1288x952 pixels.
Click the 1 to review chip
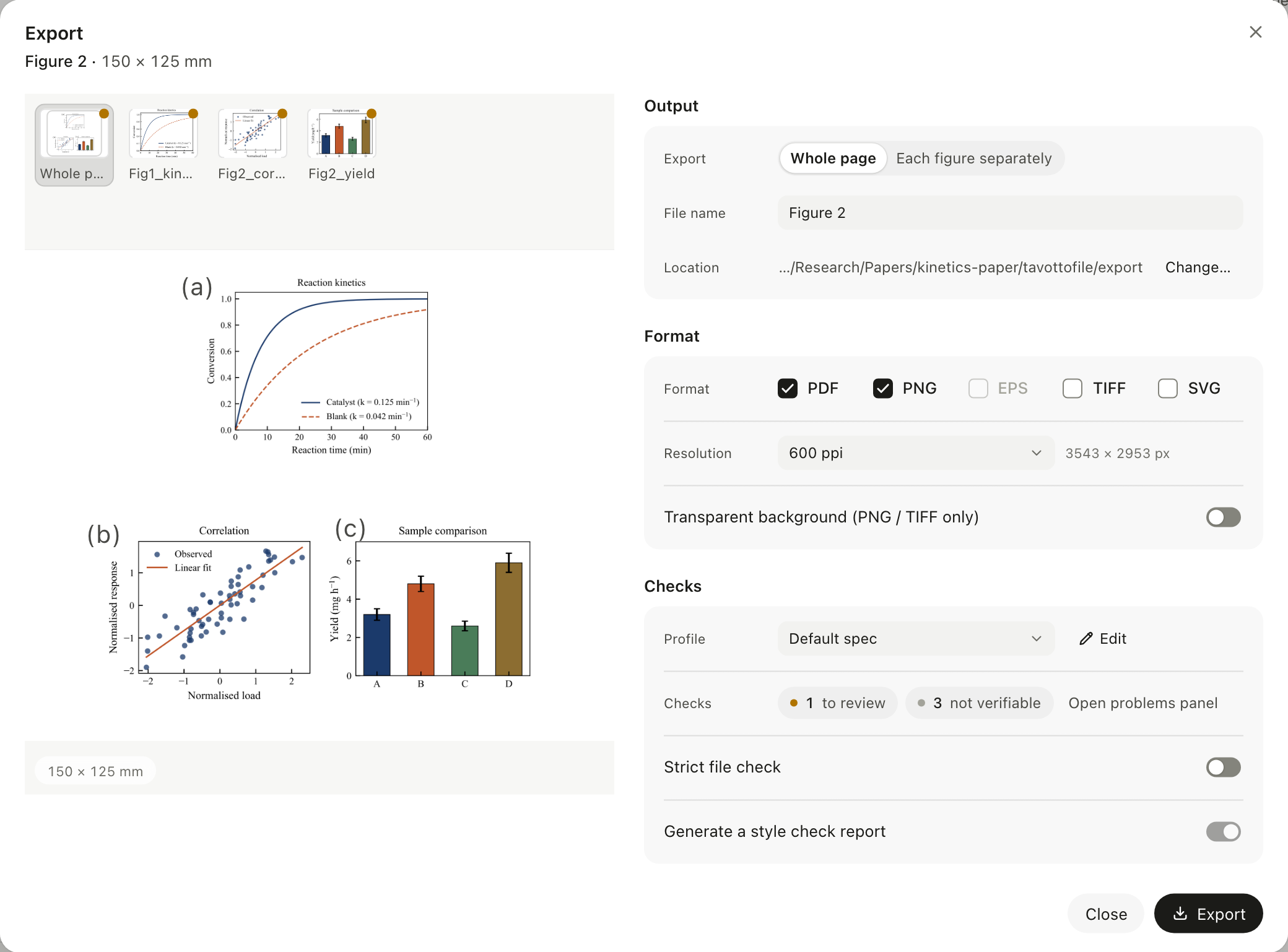[837, 703]
